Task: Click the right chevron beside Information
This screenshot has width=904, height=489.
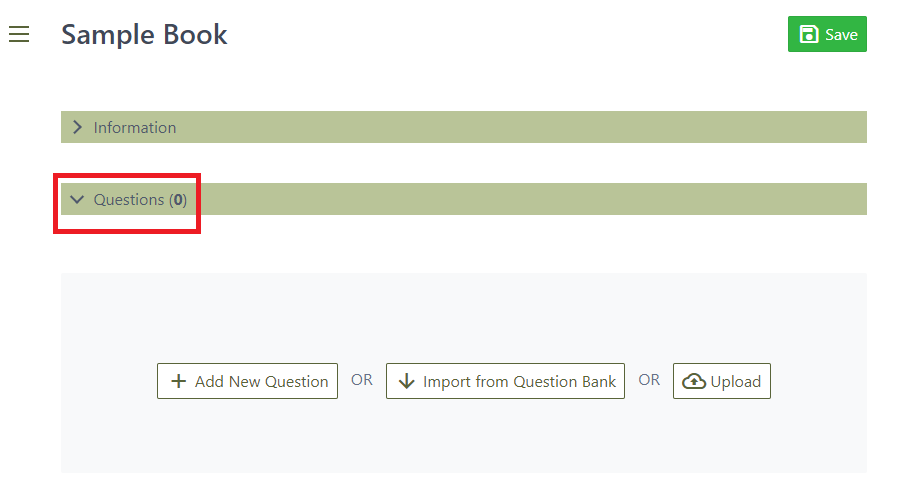Action: tap(78, 127)
